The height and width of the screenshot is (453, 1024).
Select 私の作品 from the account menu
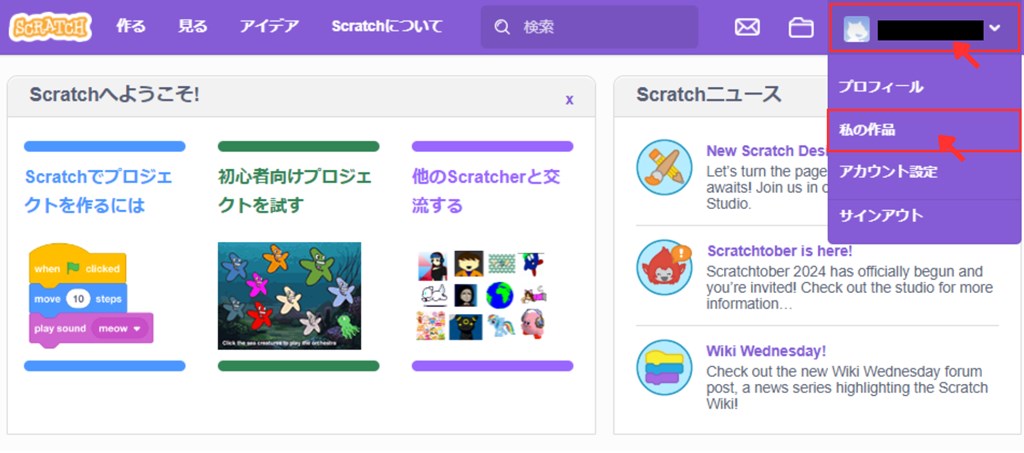click(923, 130)
